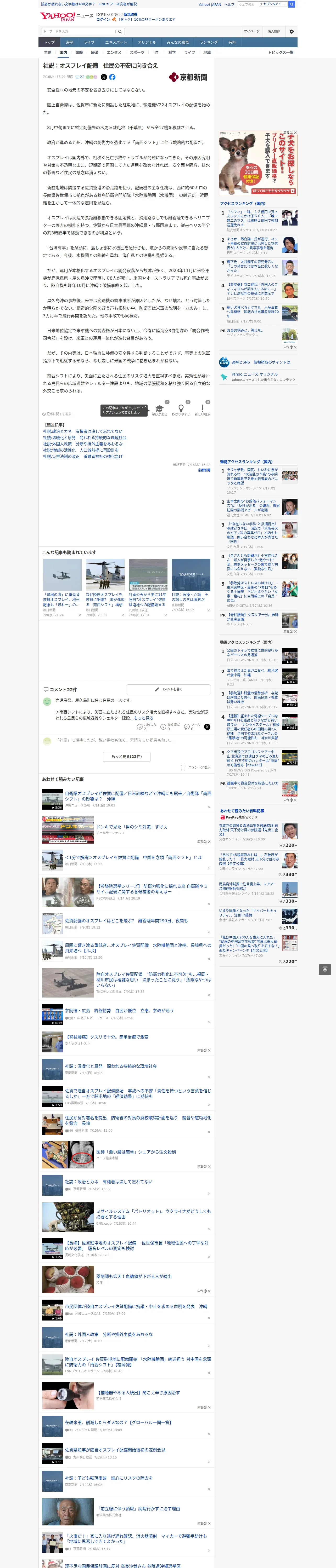The image size is (336, 1568).
Task: Open the ランキング tab
Action: [x=209, y=42]
